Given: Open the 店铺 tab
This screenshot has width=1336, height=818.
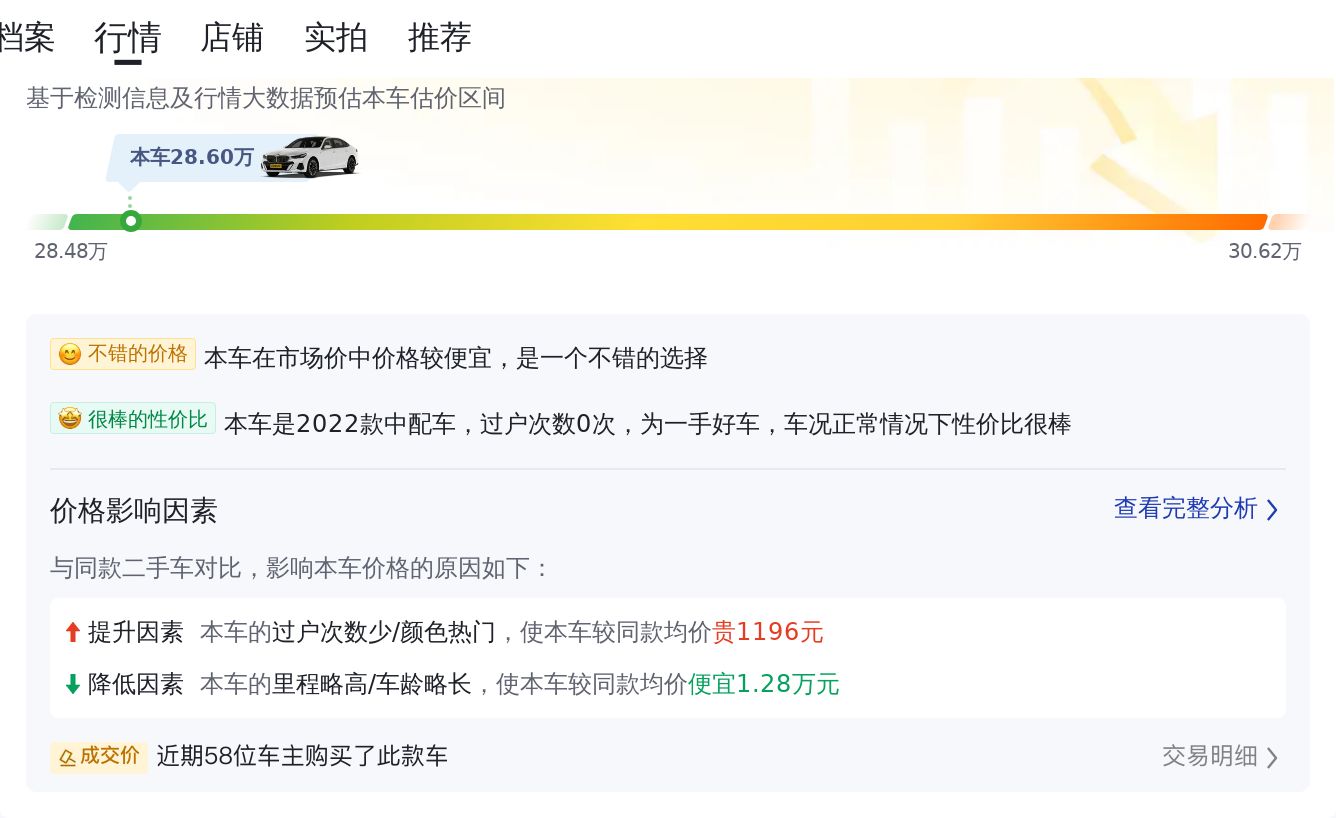Looking at the screenshot, I should (232, 38).
